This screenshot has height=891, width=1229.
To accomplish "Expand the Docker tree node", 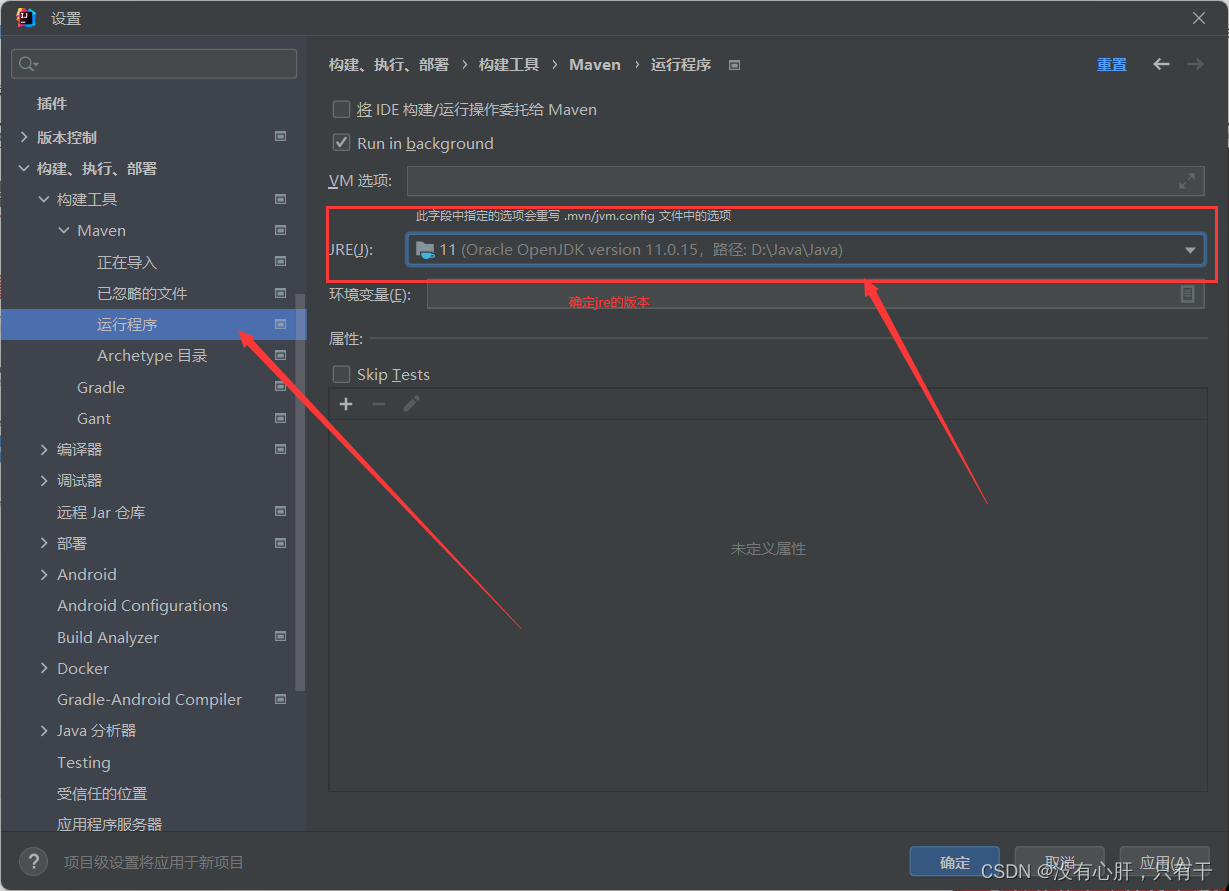I will 44,668.
